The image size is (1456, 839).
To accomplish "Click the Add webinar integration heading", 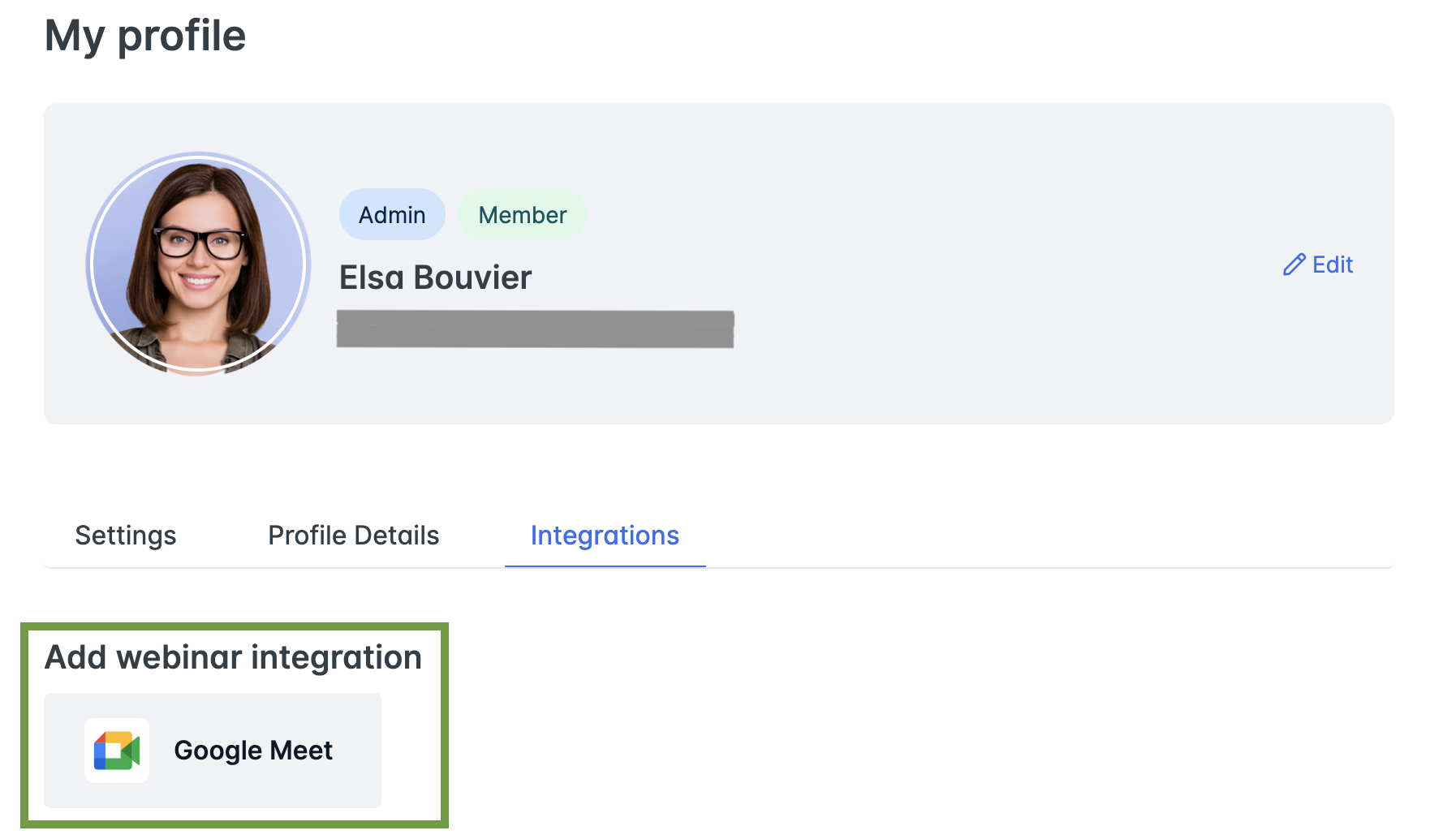I will pyautogui.click(x=233, y=657).
